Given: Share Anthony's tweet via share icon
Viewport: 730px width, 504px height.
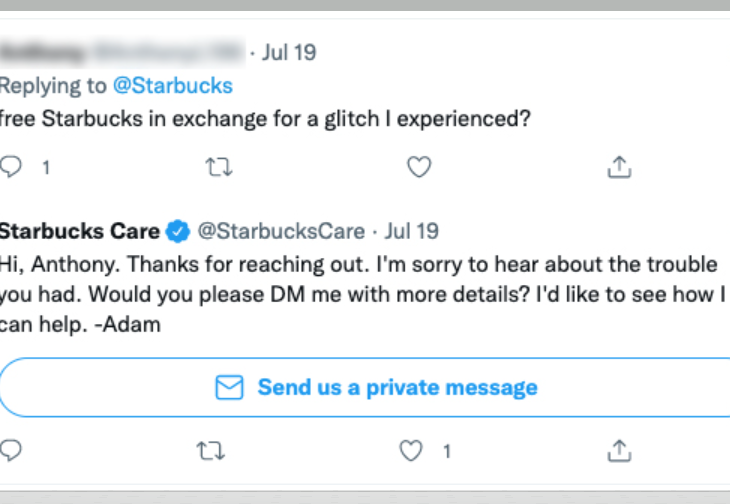Looking at the screenshot, I should 619,167.
